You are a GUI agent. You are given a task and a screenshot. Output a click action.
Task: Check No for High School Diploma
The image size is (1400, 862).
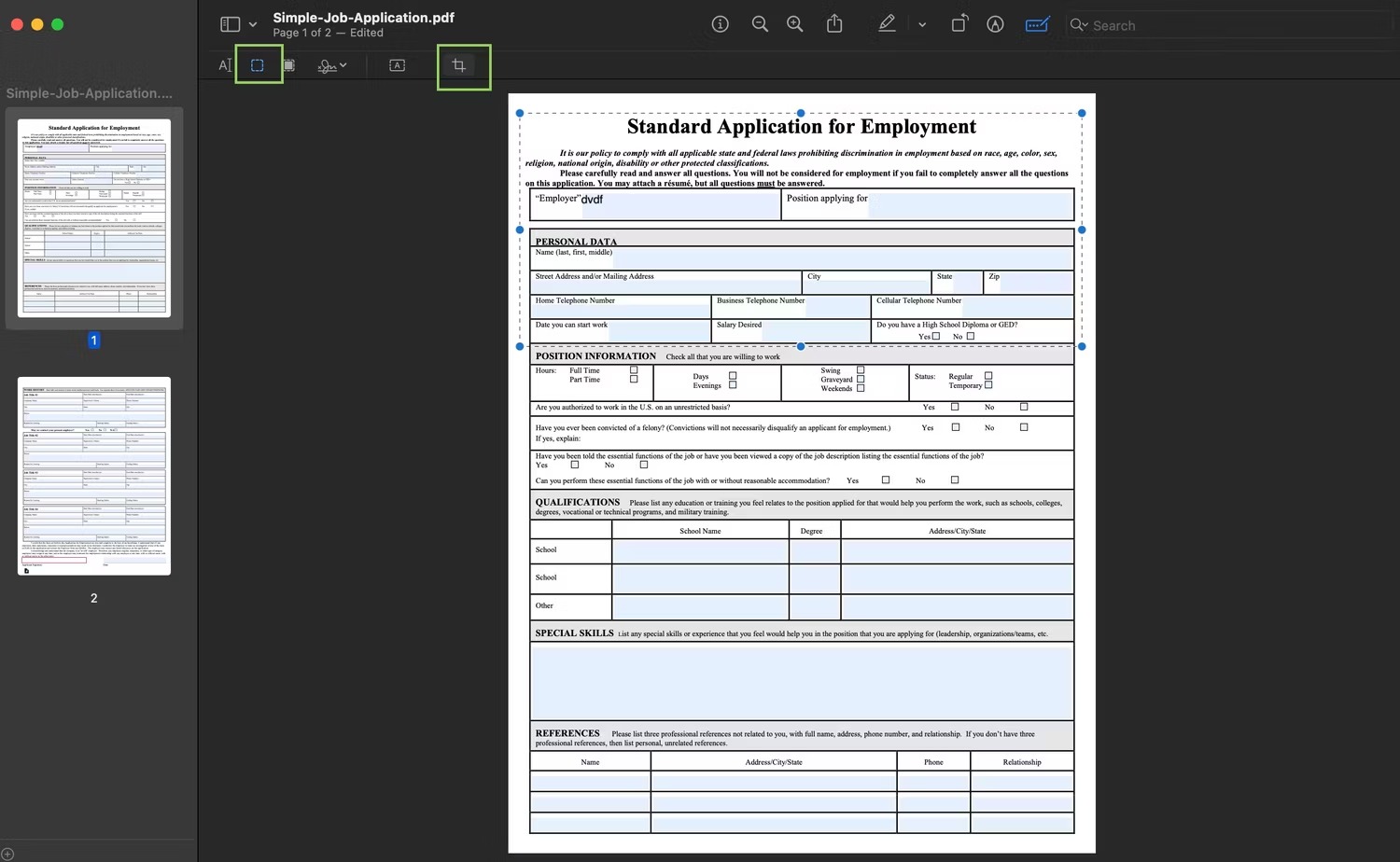point(971,336)
